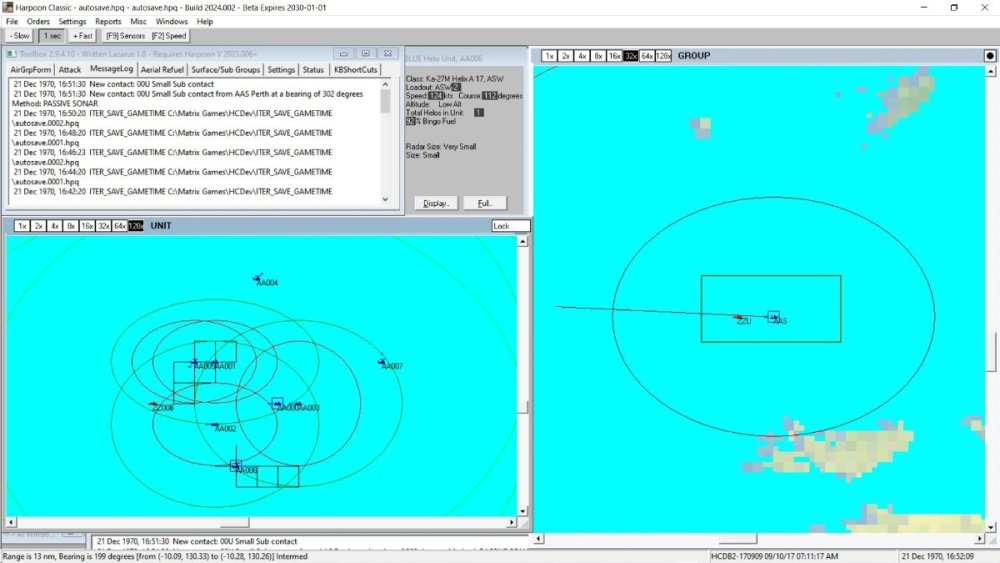Open the Orders menu
This screenshot has width=1000, height=563.
pyautogui.click(x=38, y=22)
